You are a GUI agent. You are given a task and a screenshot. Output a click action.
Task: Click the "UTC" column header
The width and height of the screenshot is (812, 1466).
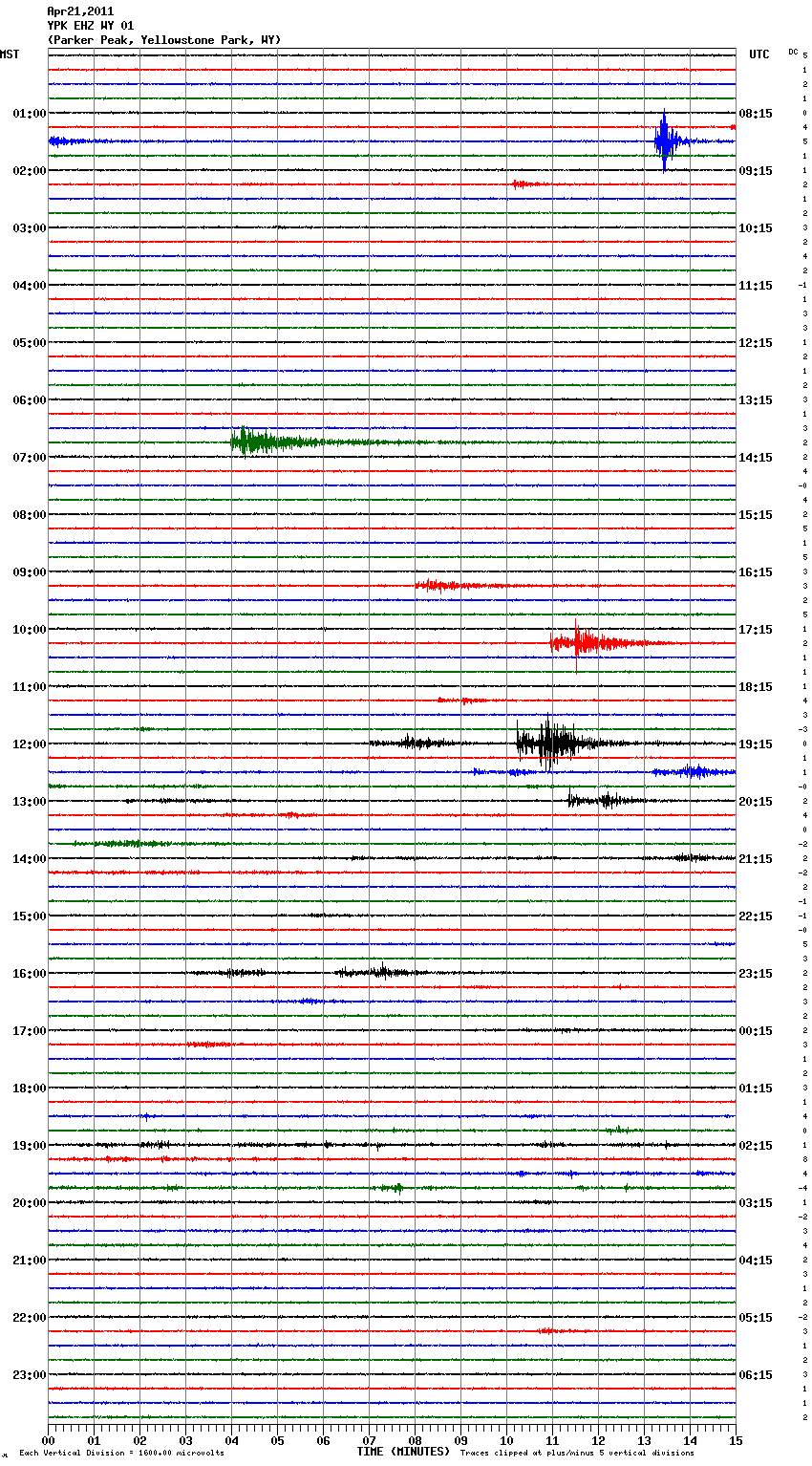[759, 54]
